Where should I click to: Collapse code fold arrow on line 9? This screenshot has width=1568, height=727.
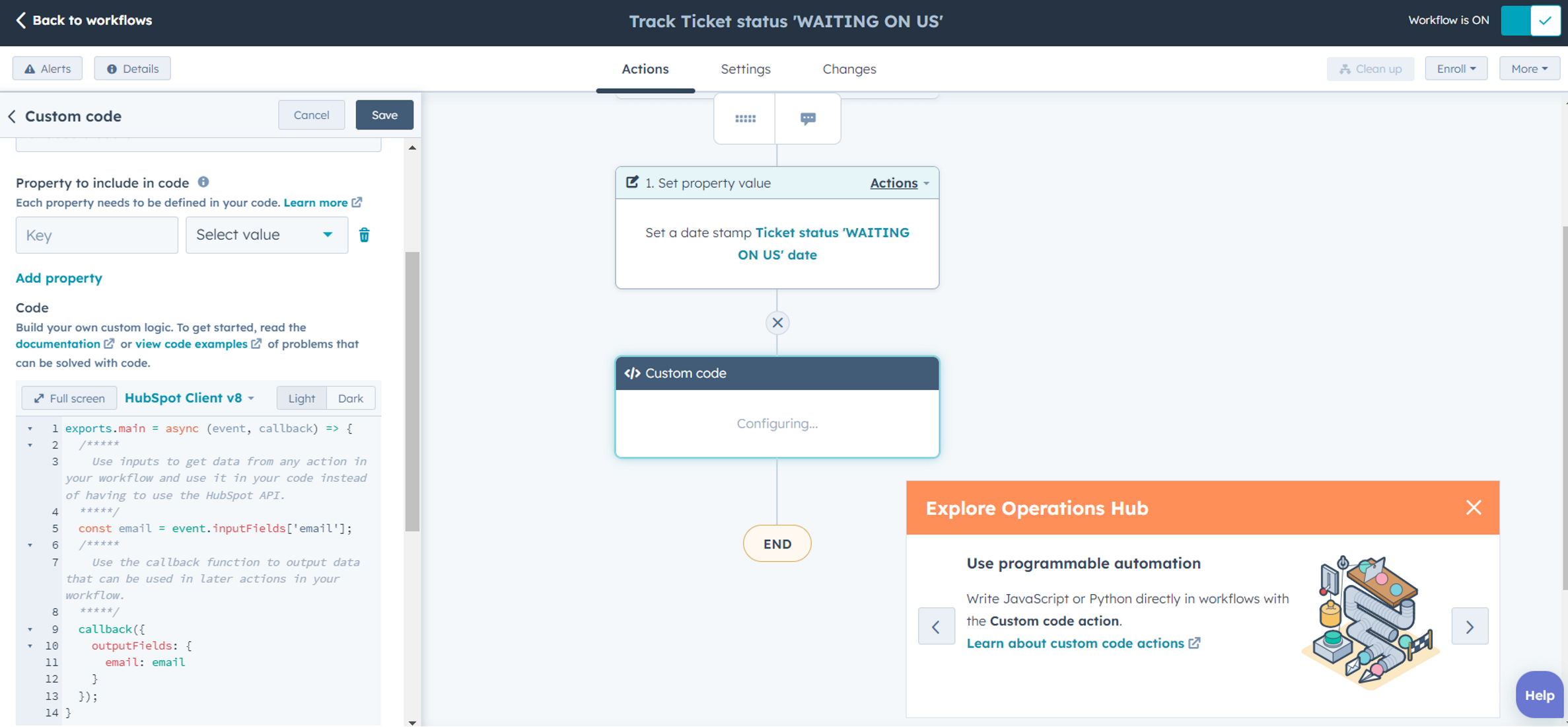click(30, 630)
